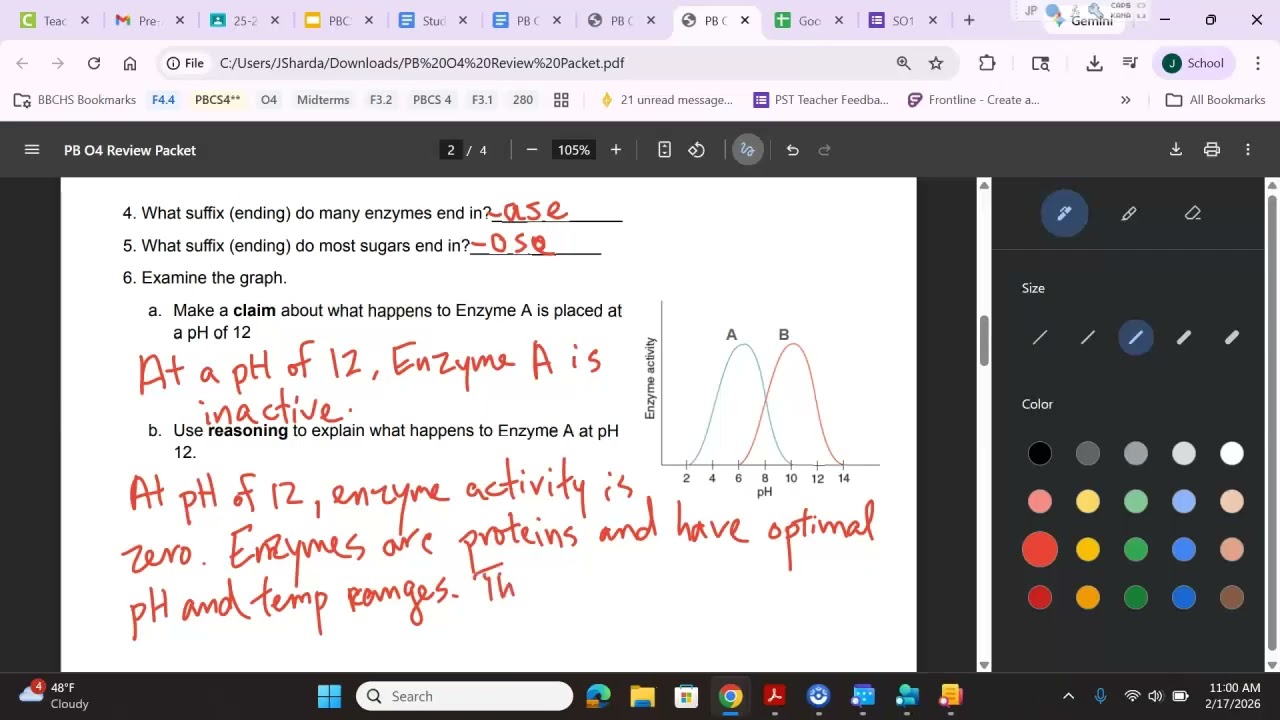Choose the second pen size
Viewport: 1280px width, 720px height.
pyautogui.click(x=1088, y=338)
